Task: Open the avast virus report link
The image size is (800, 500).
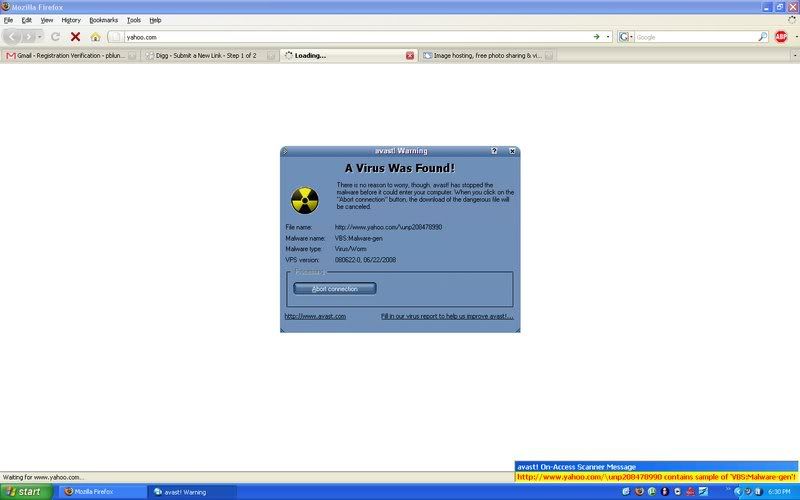Action: [447, 316]
